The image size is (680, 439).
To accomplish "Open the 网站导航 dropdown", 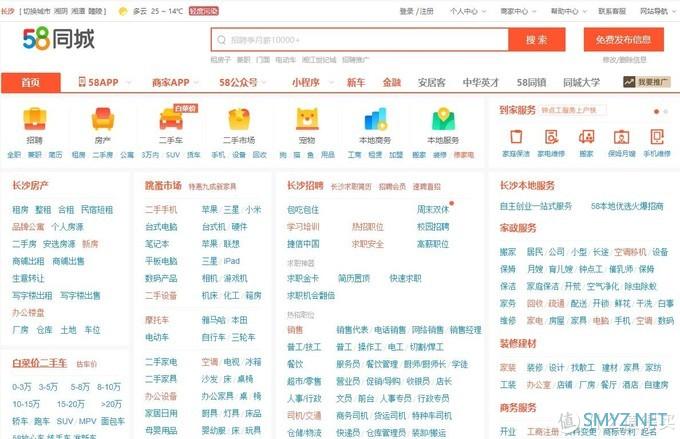I will point(657,11).
